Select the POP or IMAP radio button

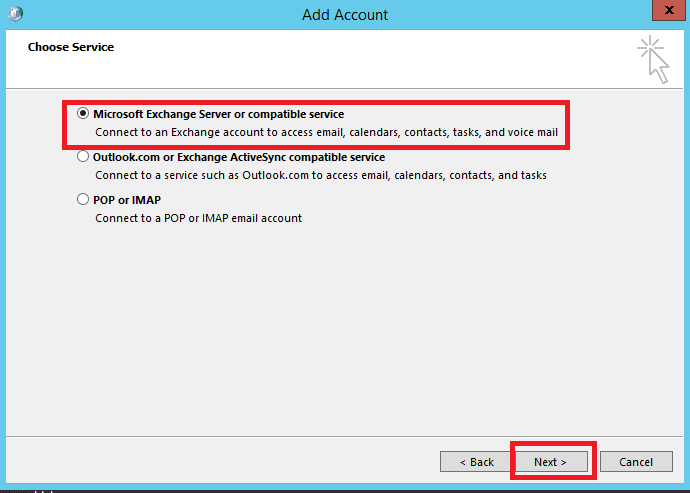(x=83, y=199)
